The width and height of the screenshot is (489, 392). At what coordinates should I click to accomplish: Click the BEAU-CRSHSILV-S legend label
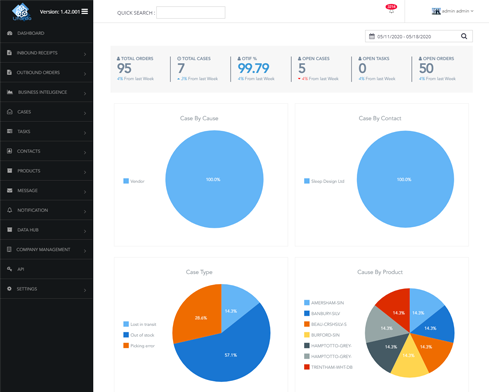click(329, 324)
